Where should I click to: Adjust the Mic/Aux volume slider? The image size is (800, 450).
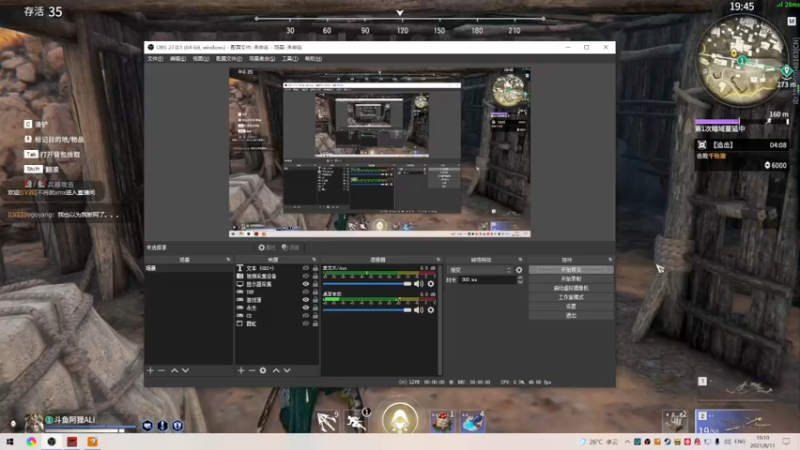[367, 284]
